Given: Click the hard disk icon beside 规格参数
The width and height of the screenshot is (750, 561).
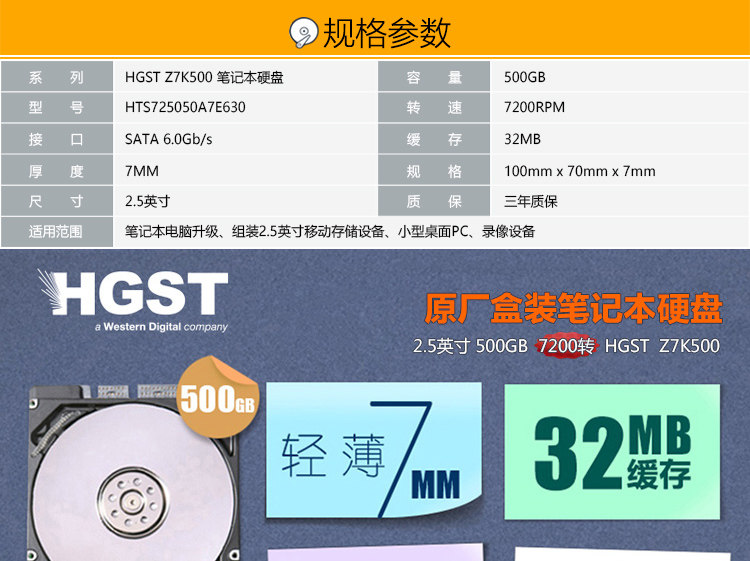Looking at the screenshot, I should [x=303, y=32].
